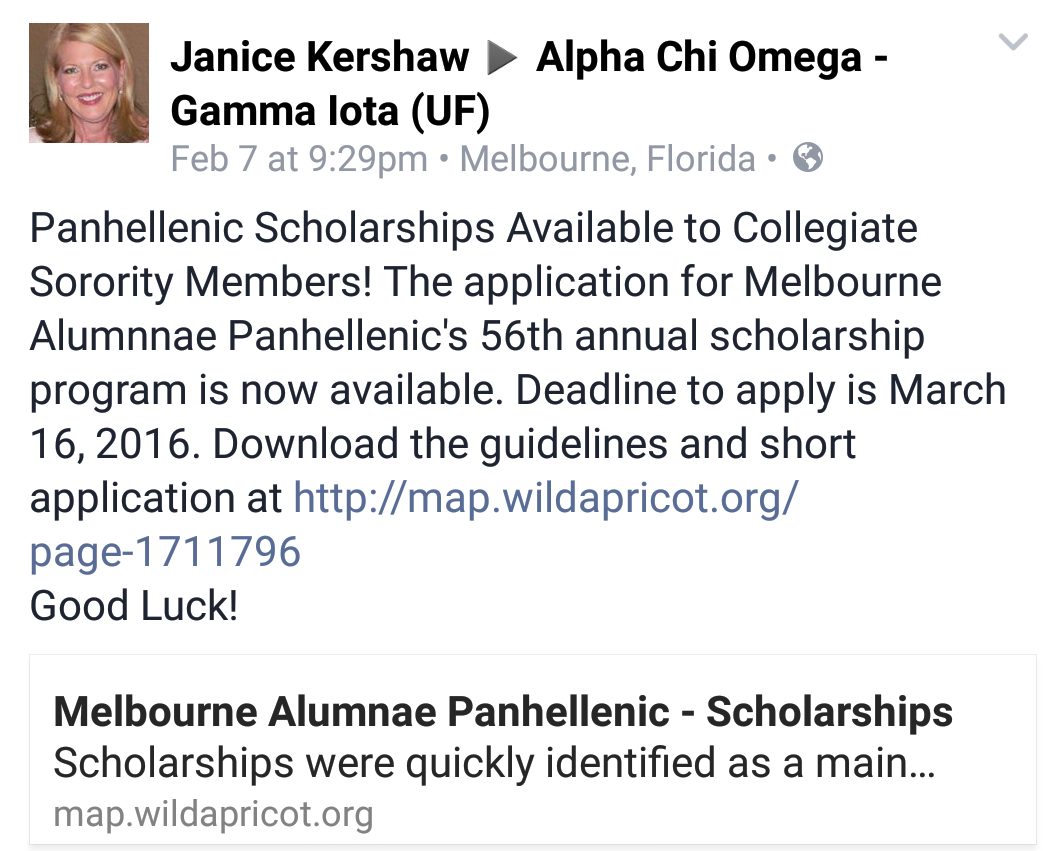The height and width of the screenshot is (851, 1059).
Task: Click map.wildapricot.org domain in preview card
Action: [213, 813]
